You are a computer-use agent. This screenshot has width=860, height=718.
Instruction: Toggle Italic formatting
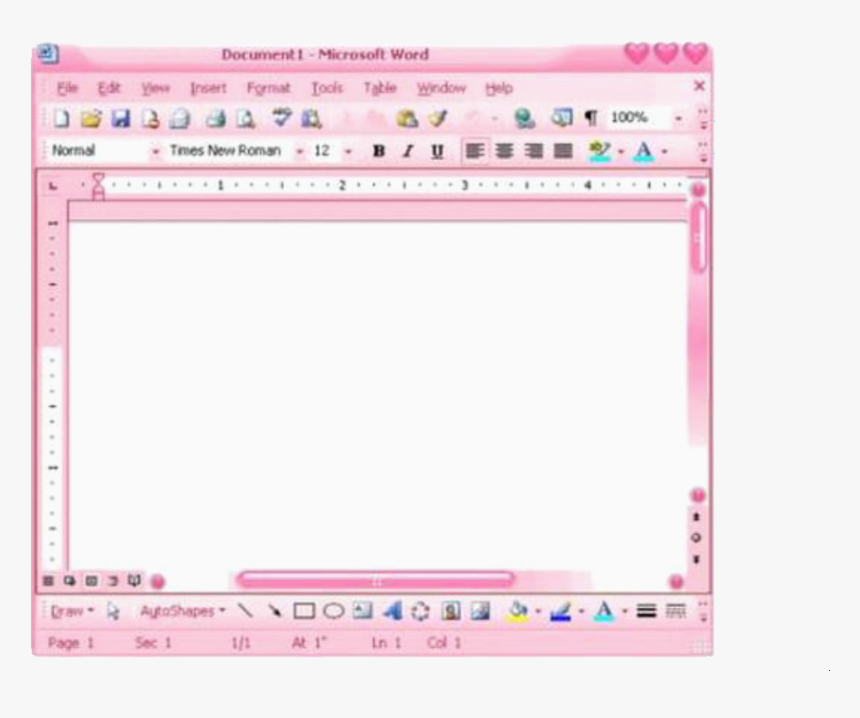[x=408, y=151]
